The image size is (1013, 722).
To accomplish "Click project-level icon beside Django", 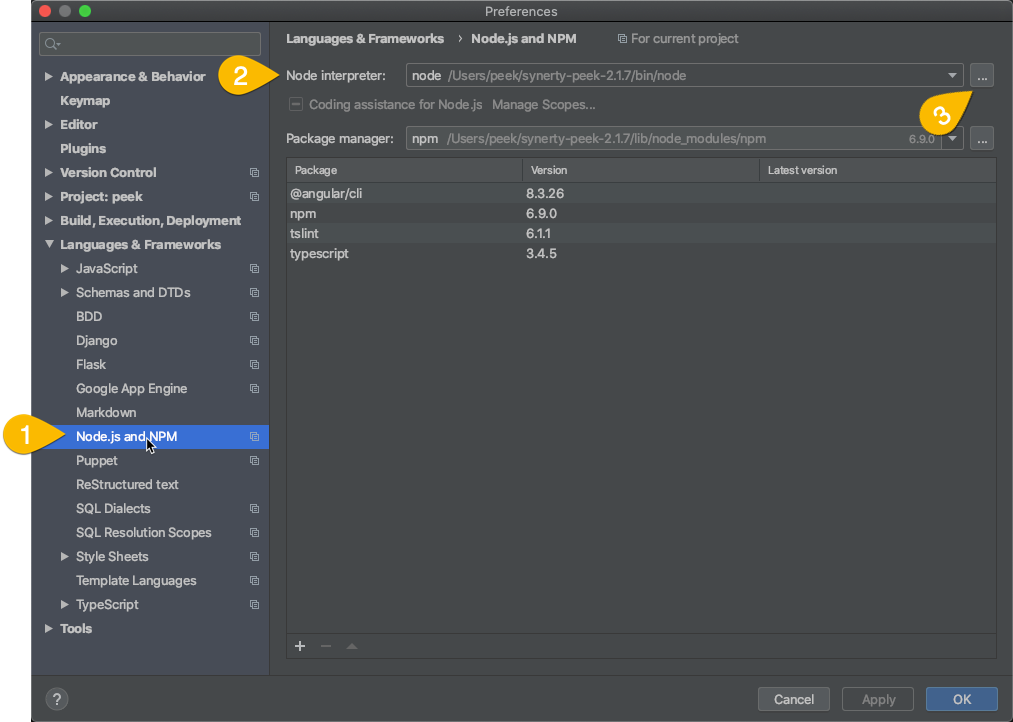I will (x=255, y=340).
